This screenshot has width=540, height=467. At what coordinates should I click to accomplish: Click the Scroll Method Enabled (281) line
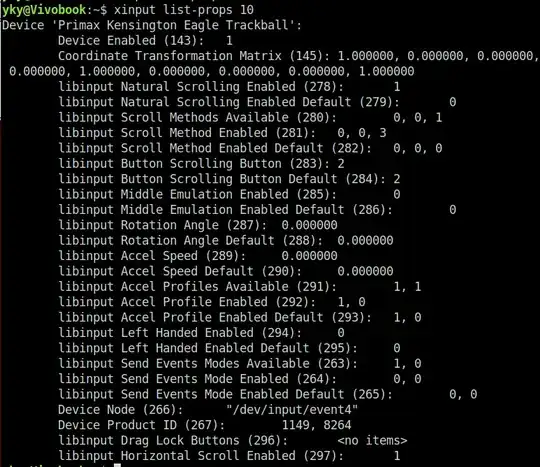[222, 133]
